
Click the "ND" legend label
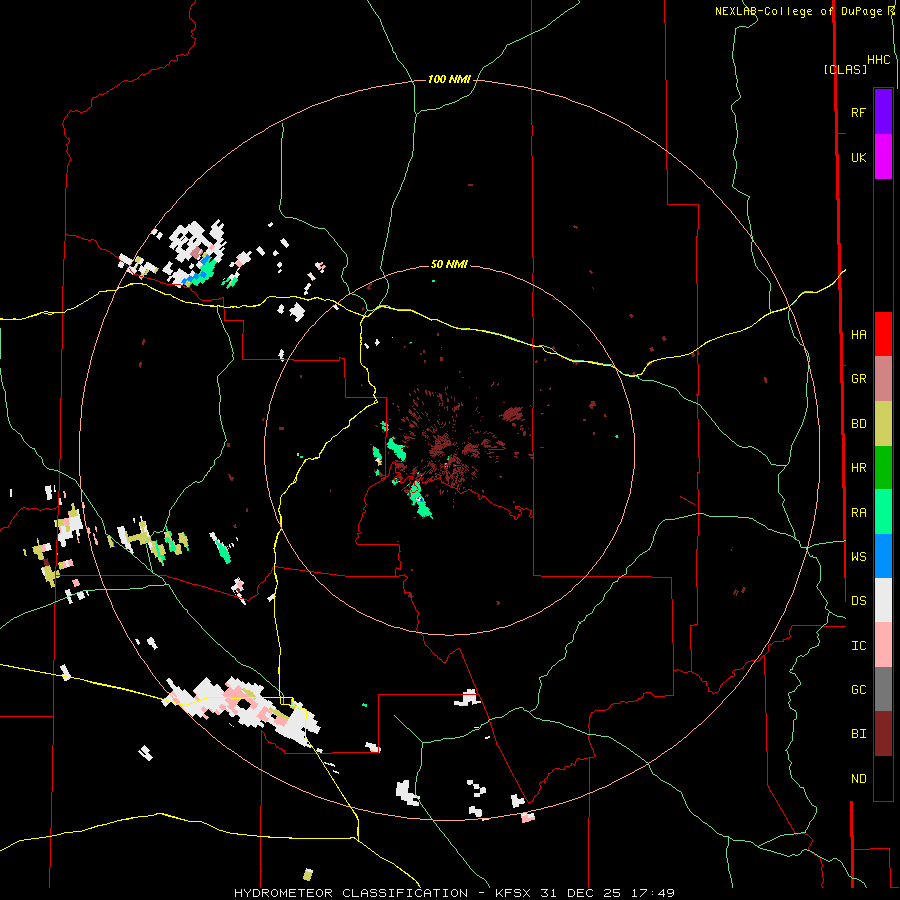[858, 778]
